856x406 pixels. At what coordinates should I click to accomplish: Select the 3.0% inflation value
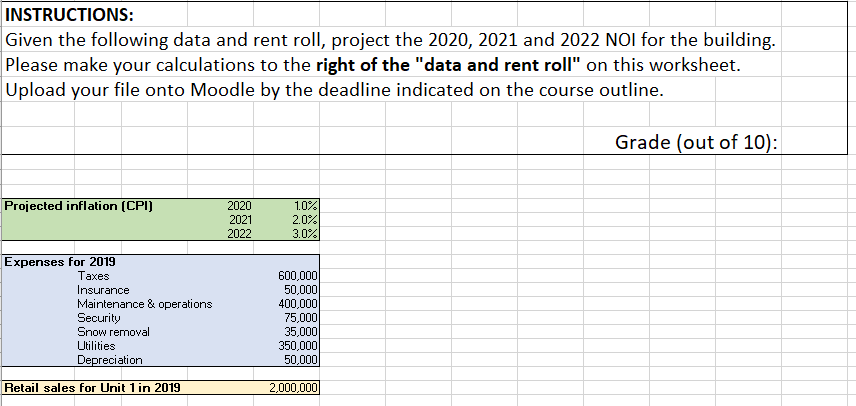pyautogui.click(x=305, y=234)
